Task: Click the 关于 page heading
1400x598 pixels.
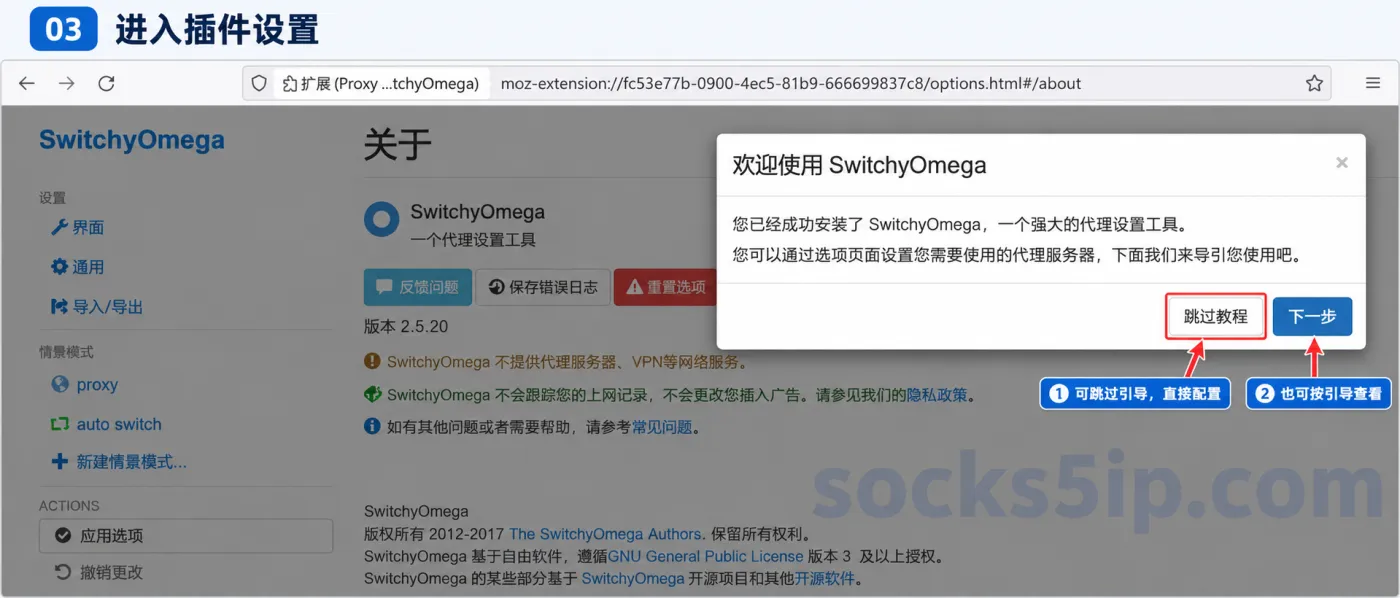Action: pos(397,146)
